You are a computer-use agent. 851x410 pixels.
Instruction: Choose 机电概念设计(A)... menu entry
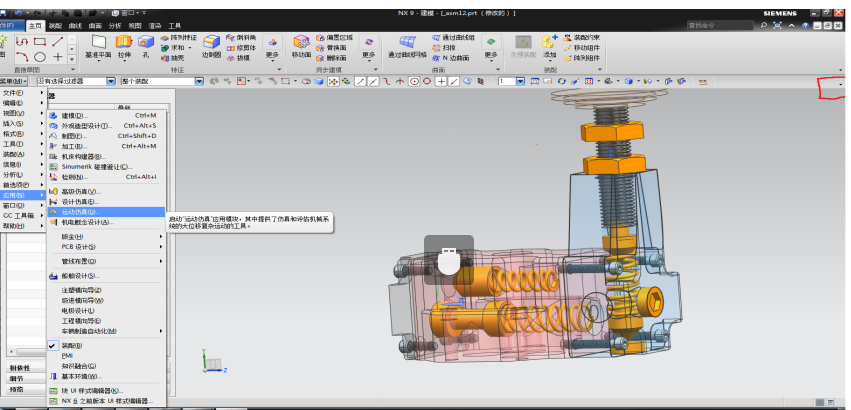pyautogui.click(x=106, y=222)
